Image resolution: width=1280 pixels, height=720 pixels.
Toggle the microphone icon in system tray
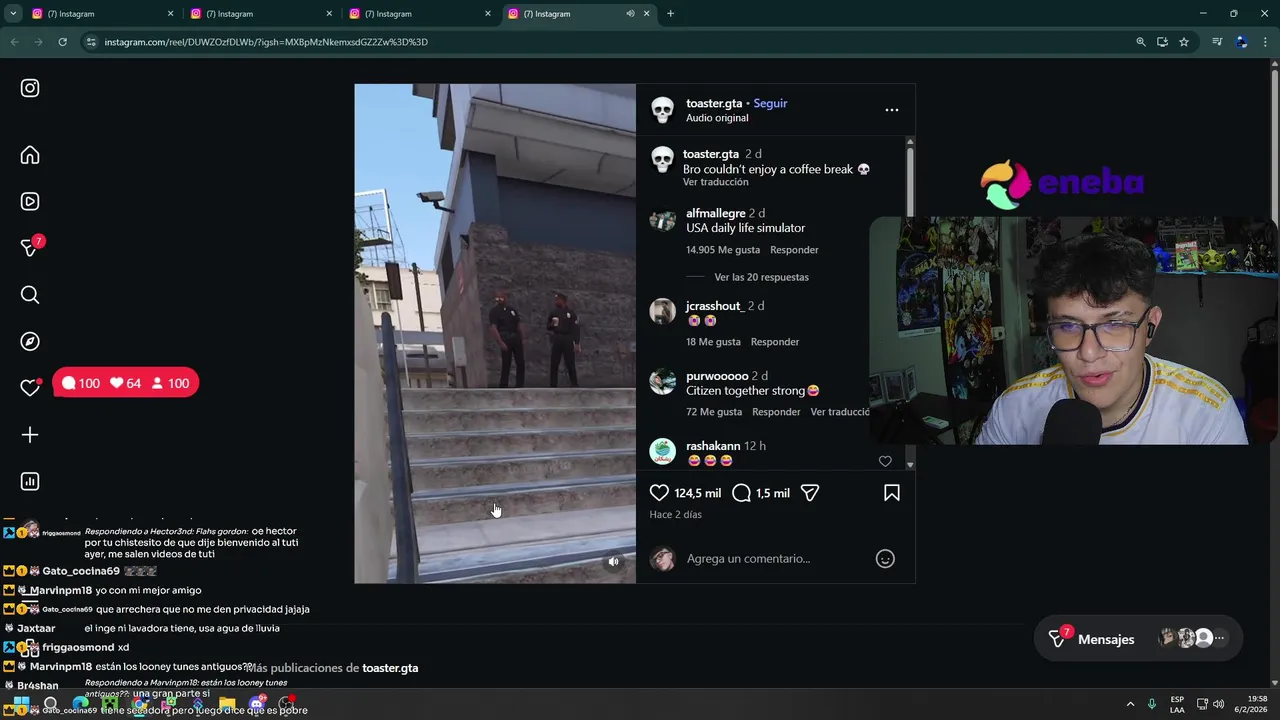point(1152,704)
